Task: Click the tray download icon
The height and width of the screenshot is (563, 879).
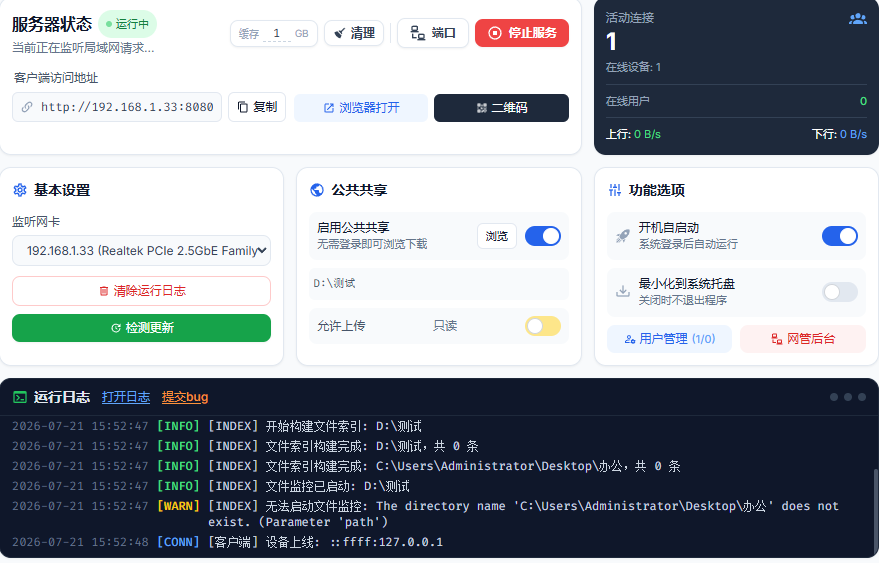Action: 623,292
